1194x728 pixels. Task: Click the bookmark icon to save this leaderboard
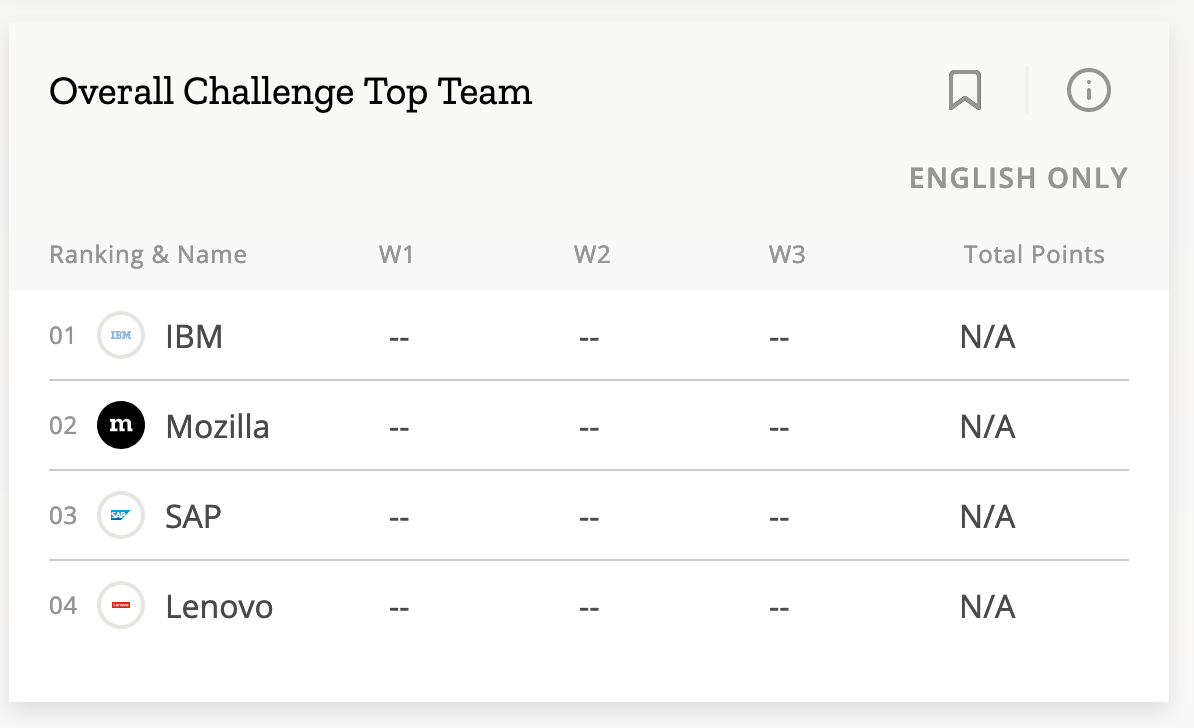coord(964,89)
